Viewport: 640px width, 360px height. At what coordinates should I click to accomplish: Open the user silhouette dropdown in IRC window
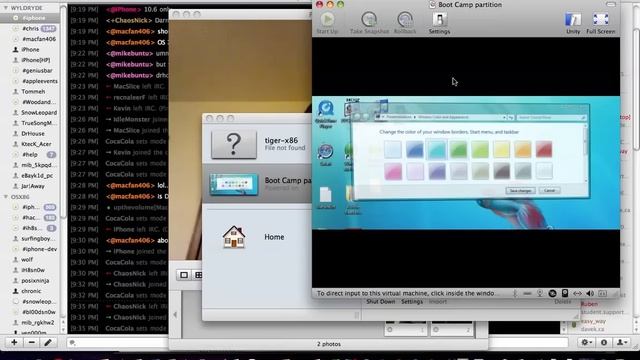coord(622,342)
